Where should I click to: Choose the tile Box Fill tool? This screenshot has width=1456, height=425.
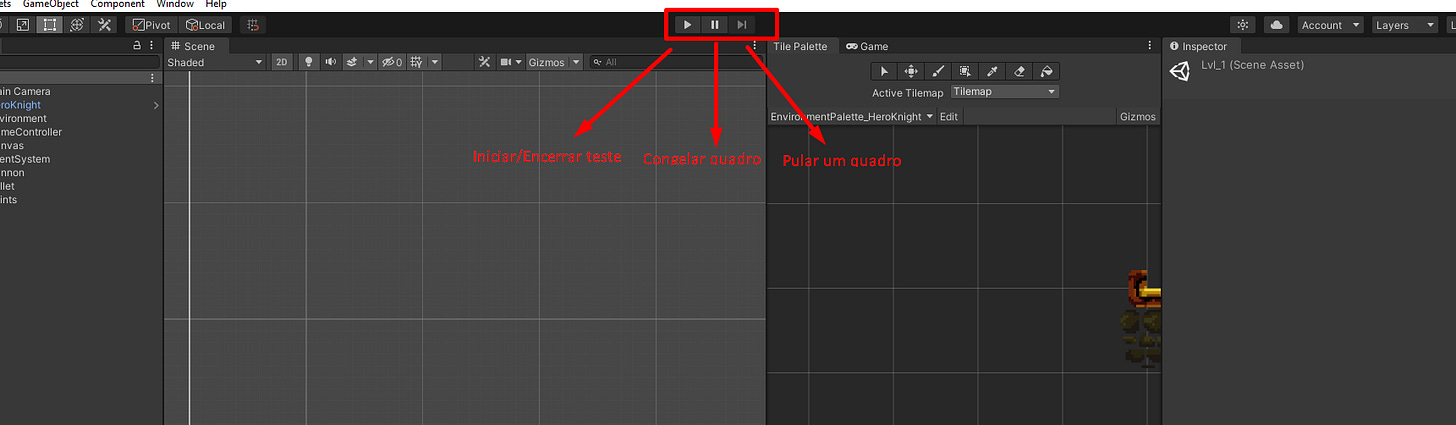click(x=965, y=71)
